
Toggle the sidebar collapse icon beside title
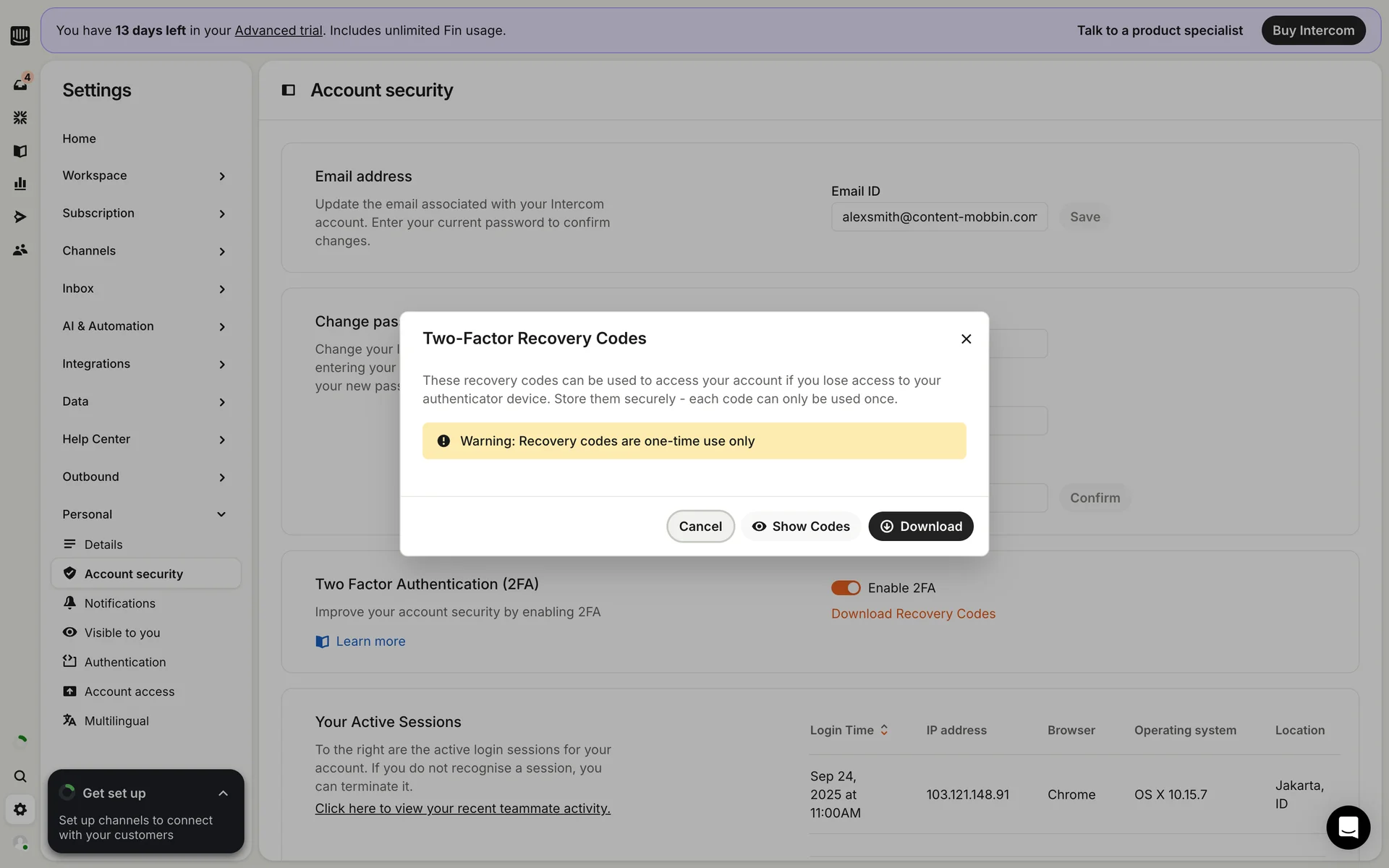tap(288, 90)
